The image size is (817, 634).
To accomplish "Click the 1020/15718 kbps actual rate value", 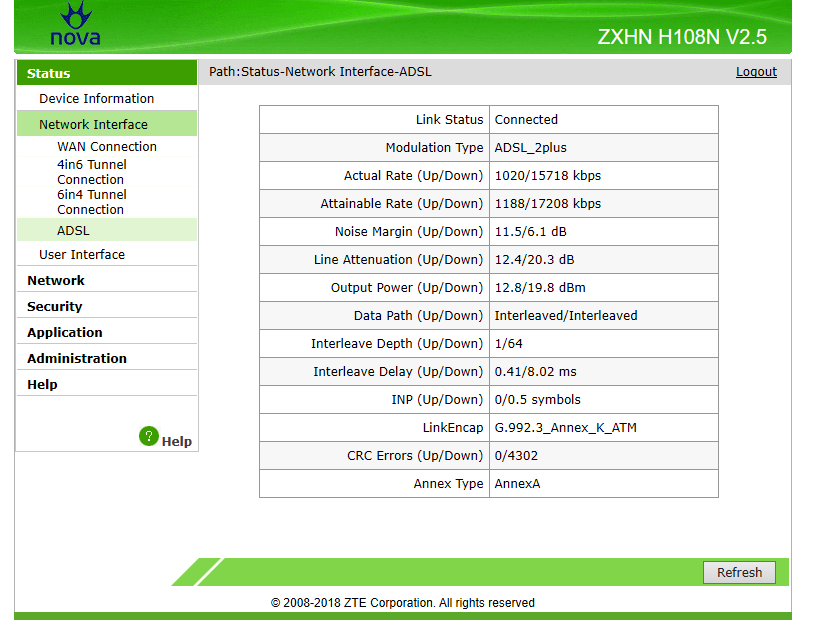I will click(548, 176).
